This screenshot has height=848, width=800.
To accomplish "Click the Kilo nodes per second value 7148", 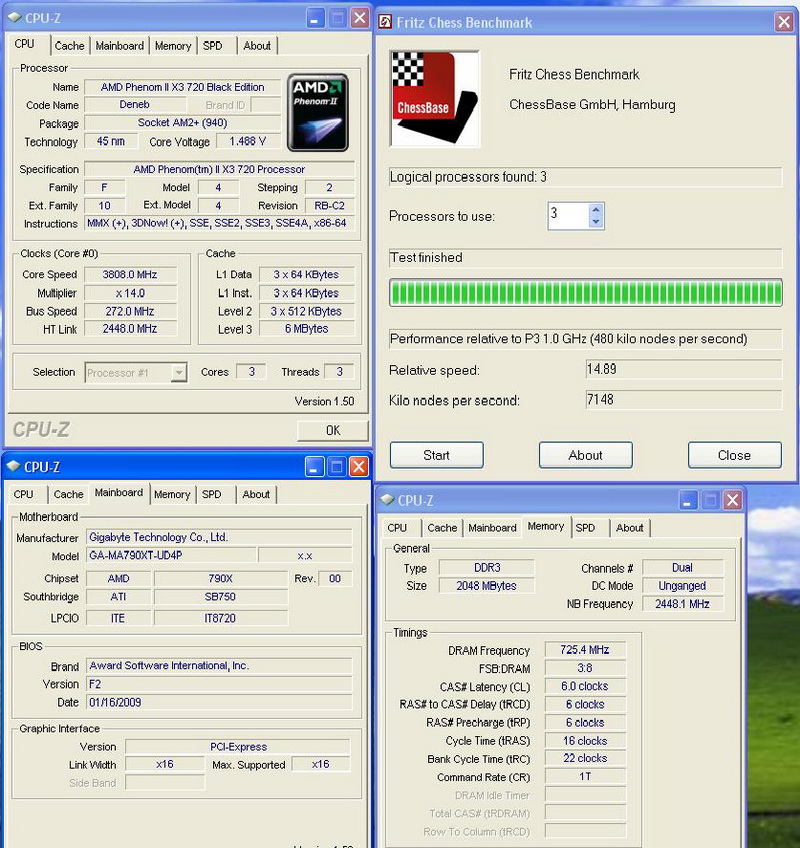I will (684, 400).
